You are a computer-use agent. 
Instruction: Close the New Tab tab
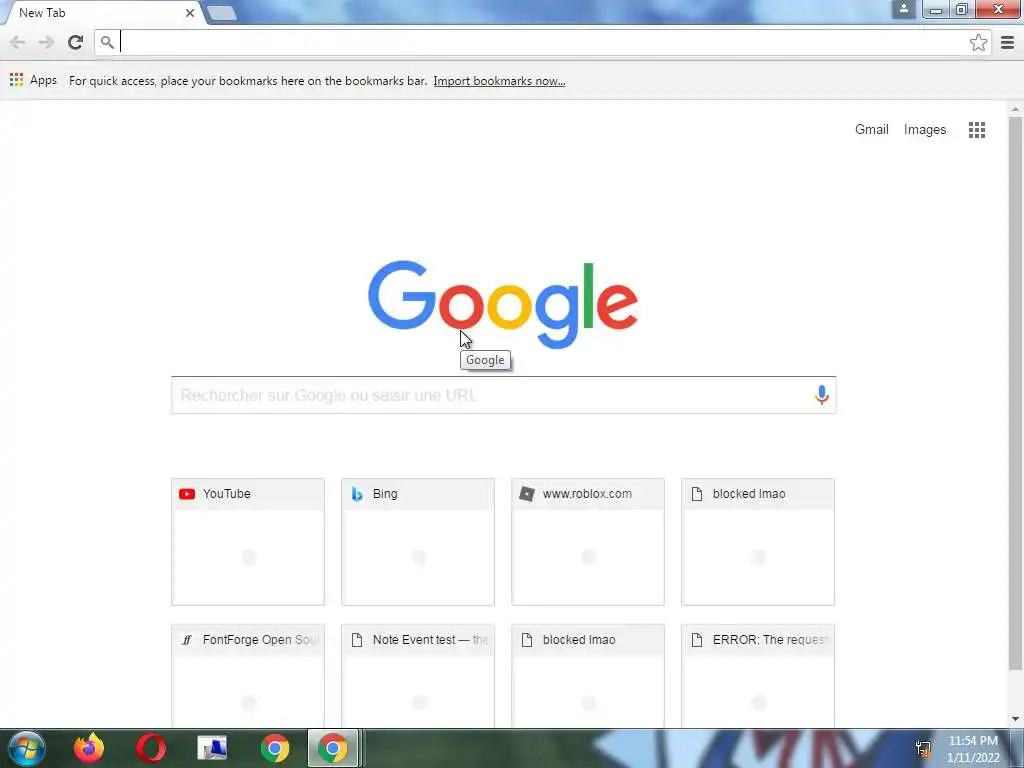[189, 12]
